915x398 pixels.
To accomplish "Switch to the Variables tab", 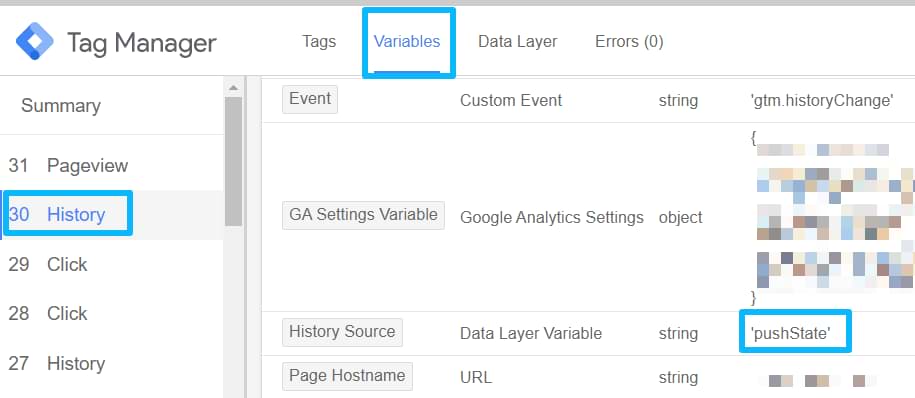I will coord(407,41).
